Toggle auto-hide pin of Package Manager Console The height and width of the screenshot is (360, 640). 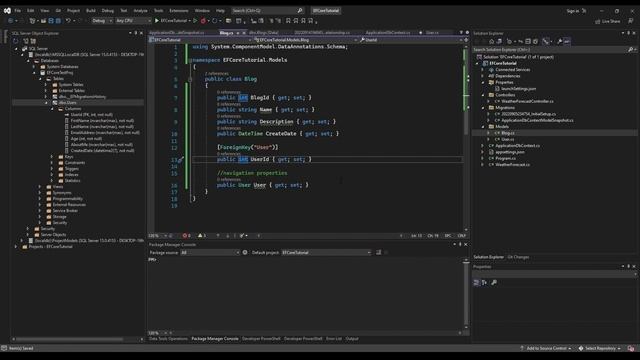pyautogui.click(x=460, y=244)
